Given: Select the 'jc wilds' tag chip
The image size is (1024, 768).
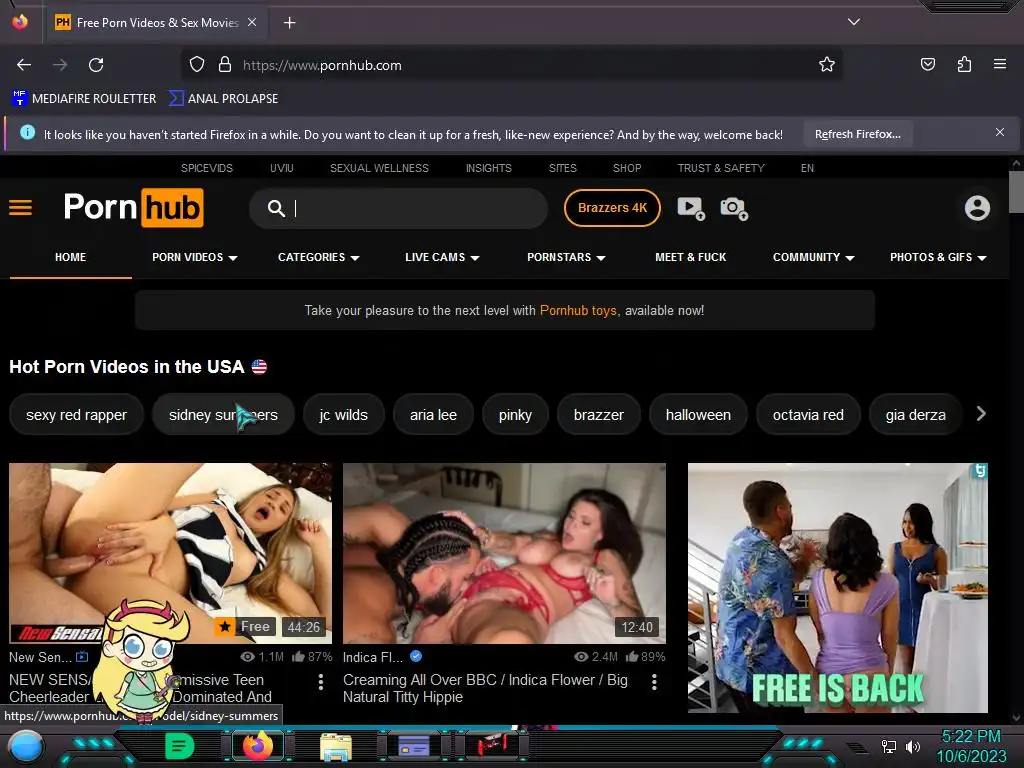Looking at the screenshot, I should coord(344,415).
